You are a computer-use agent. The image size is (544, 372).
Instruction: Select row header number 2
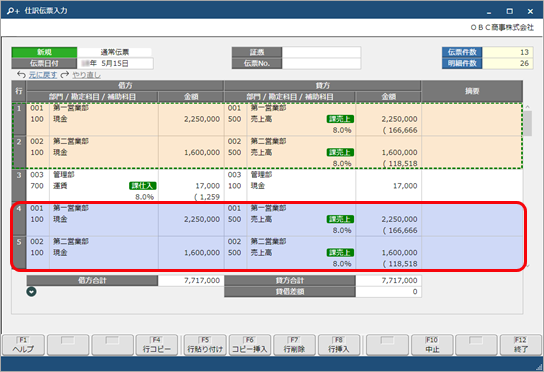pyautogui.click(x=19, y=152)
